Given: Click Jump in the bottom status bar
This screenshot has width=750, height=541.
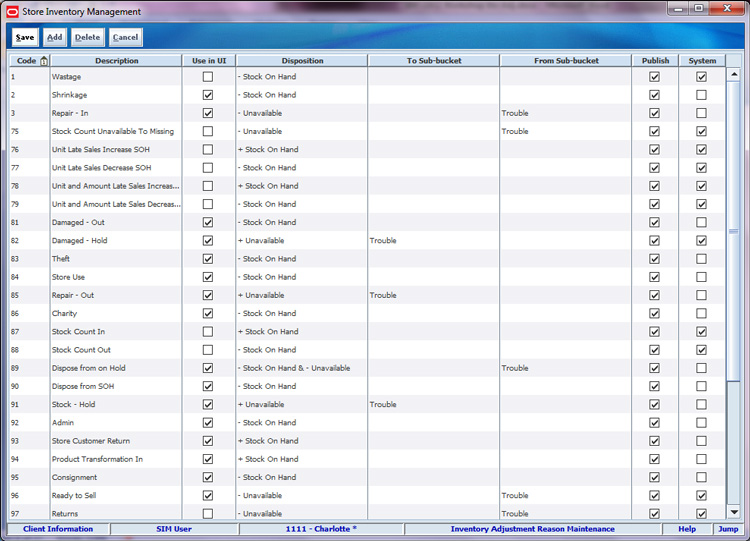Looking at the screenshot, I should point(727,529).
